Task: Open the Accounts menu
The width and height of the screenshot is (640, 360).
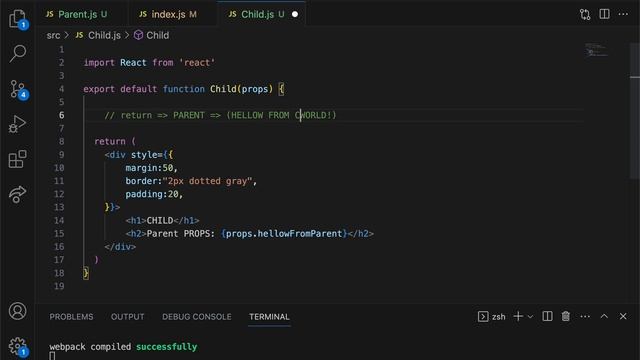Action: tap(18, 311)
